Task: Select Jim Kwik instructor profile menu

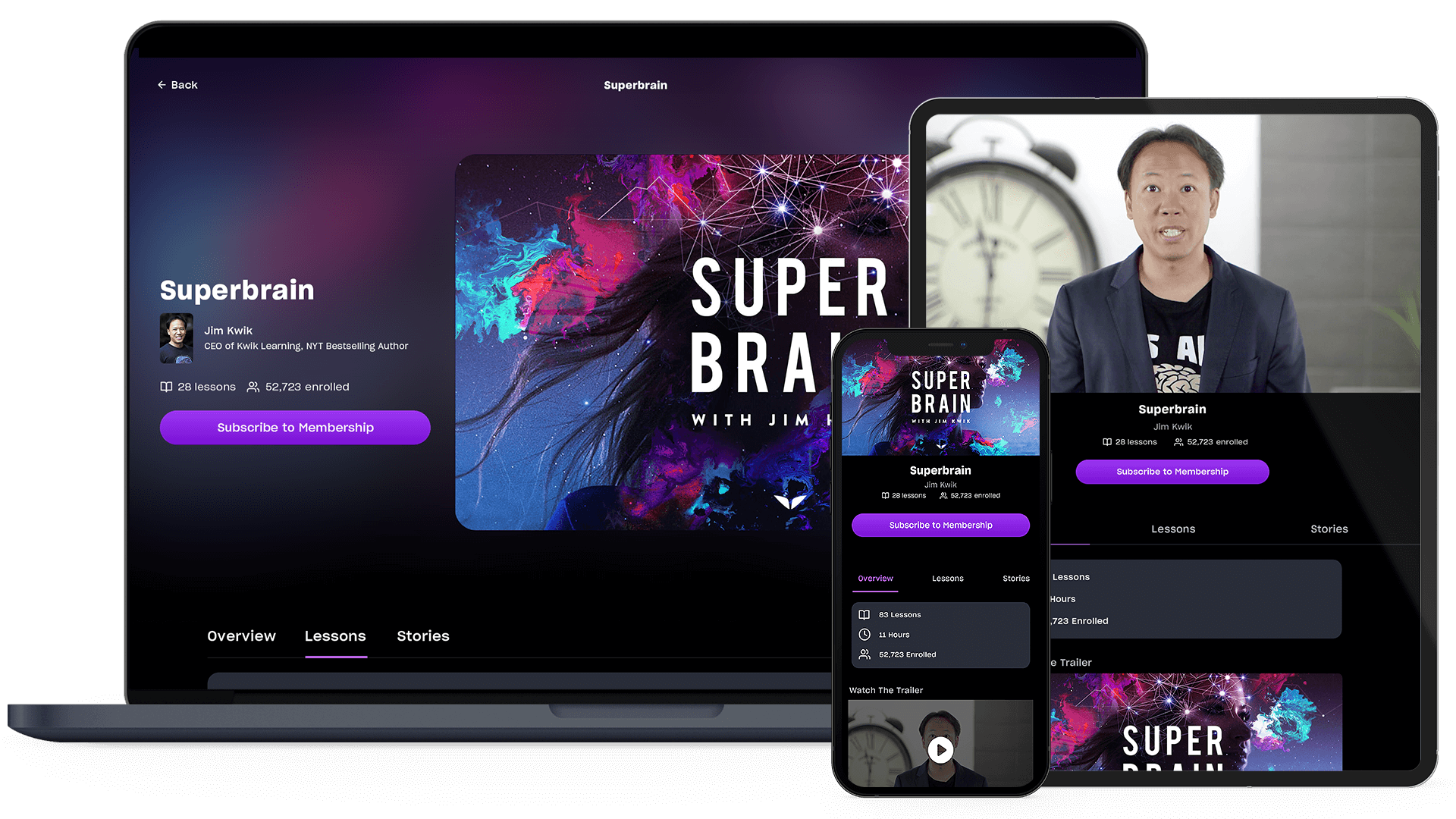Action: click(176, 335)
